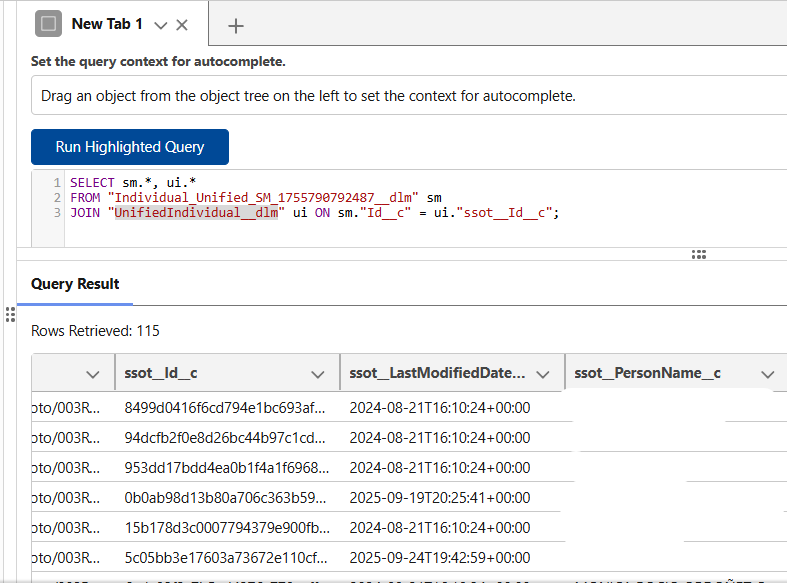Screen dimensions: 787x583
Task: Add a new query tab with plus icon
Action: (236, 26)
